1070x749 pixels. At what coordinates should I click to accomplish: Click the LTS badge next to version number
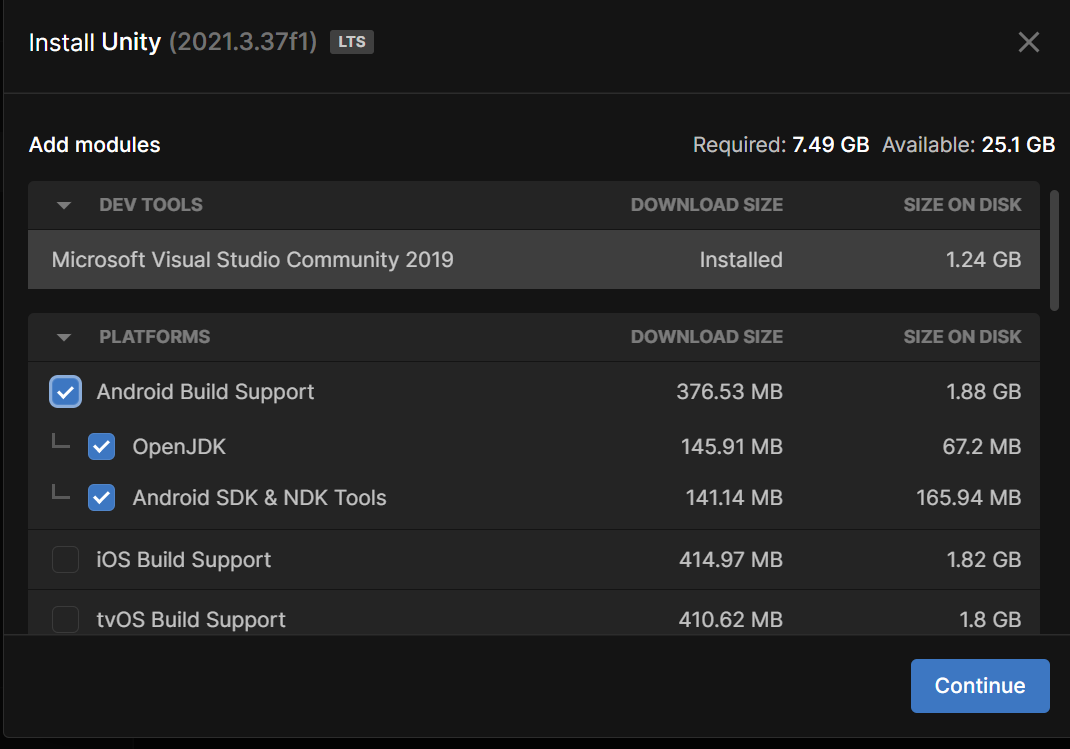click(351, 42)
